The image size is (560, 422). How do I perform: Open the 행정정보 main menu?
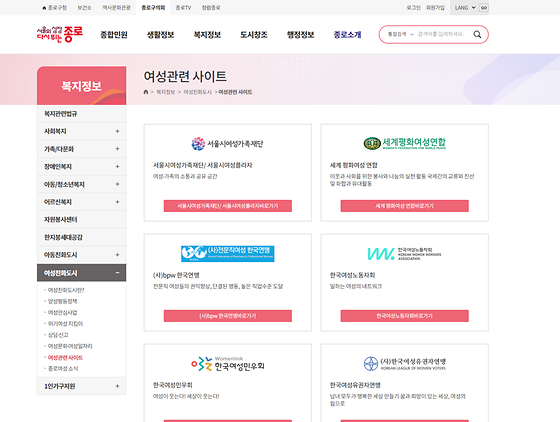(x=300, y=35)
